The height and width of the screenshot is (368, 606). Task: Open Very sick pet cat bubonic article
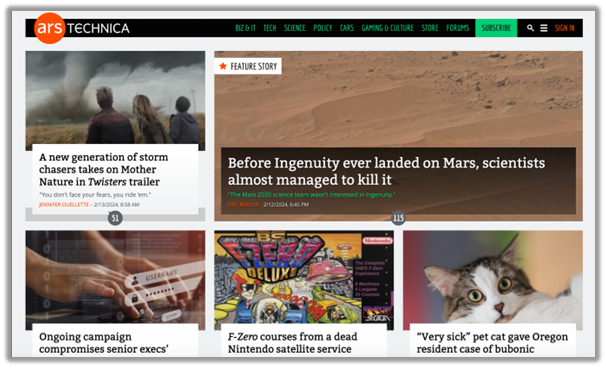(492, 342)
